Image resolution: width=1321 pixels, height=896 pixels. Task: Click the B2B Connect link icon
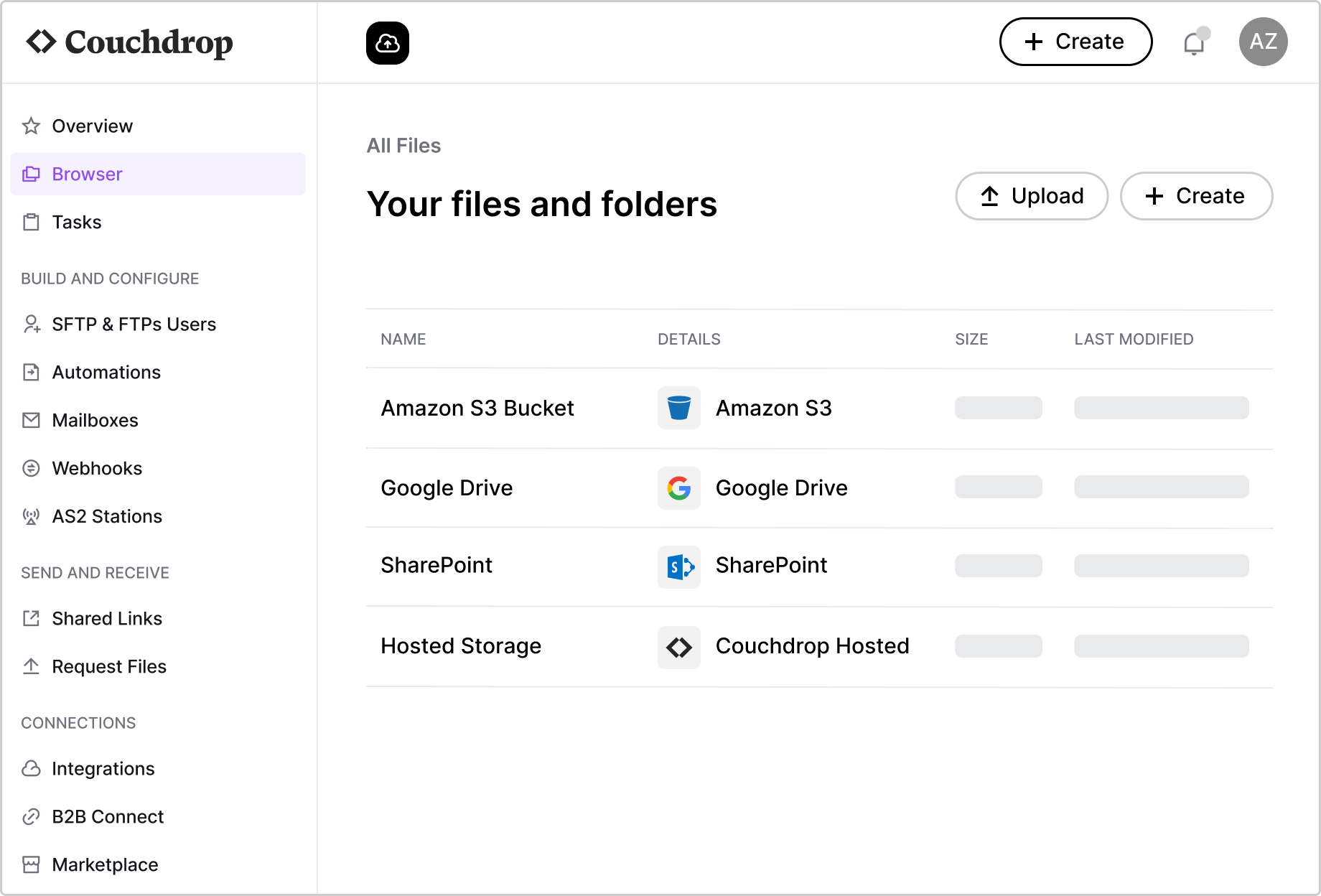(x=31, y=817)
